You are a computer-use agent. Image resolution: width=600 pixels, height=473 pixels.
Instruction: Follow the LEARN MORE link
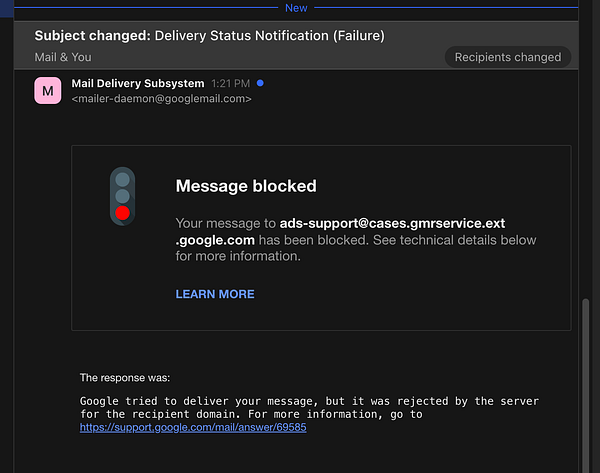coord(215,294)
